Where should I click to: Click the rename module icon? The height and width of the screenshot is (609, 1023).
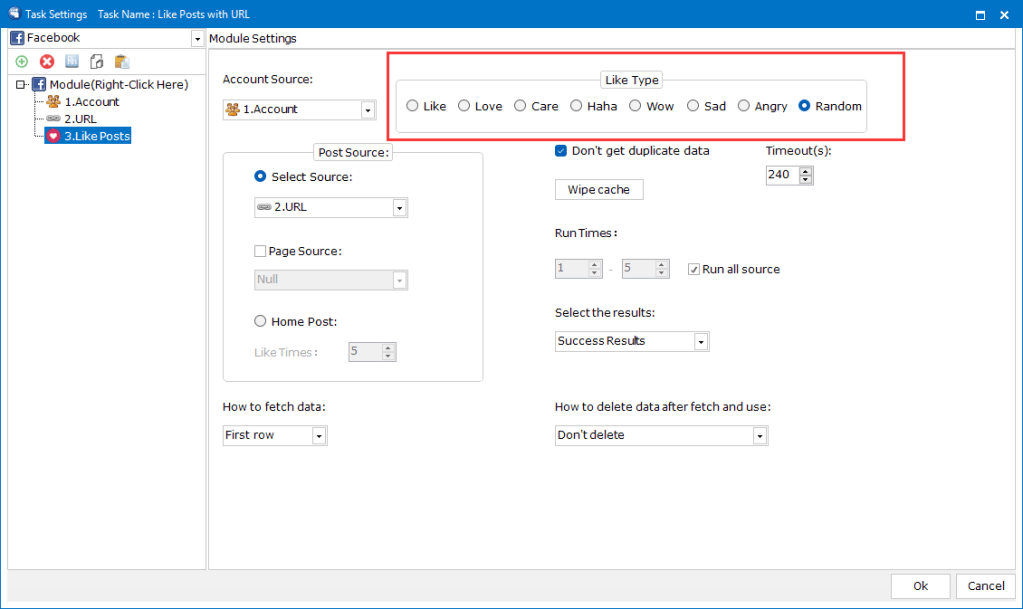pyautogui.click(x=72, y=62)
